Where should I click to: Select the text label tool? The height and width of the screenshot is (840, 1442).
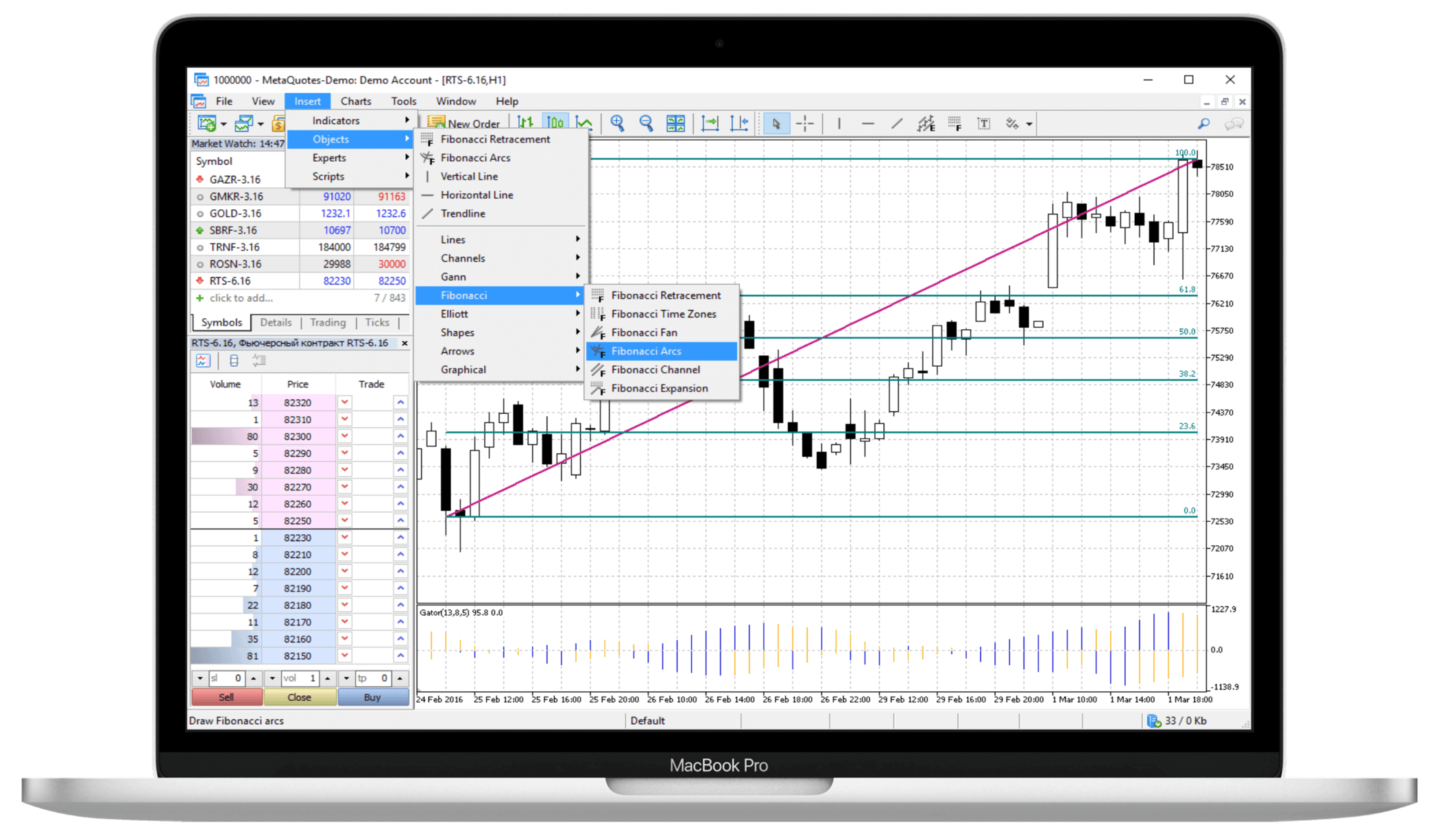[983, 123]
